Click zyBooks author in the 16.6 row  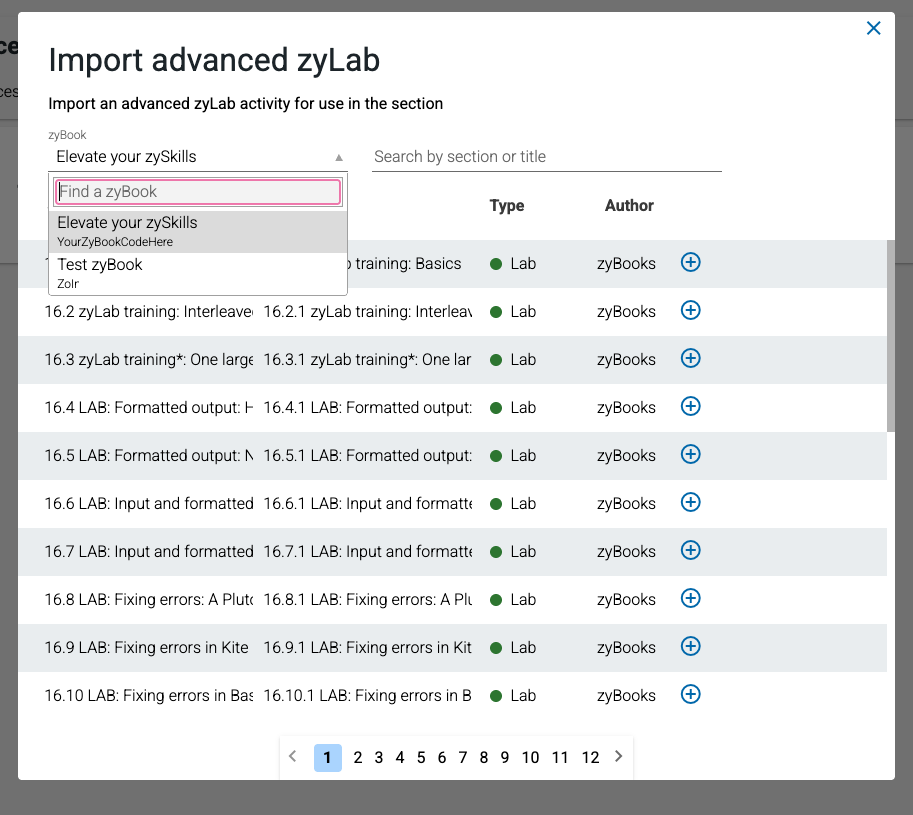[626, 504]
